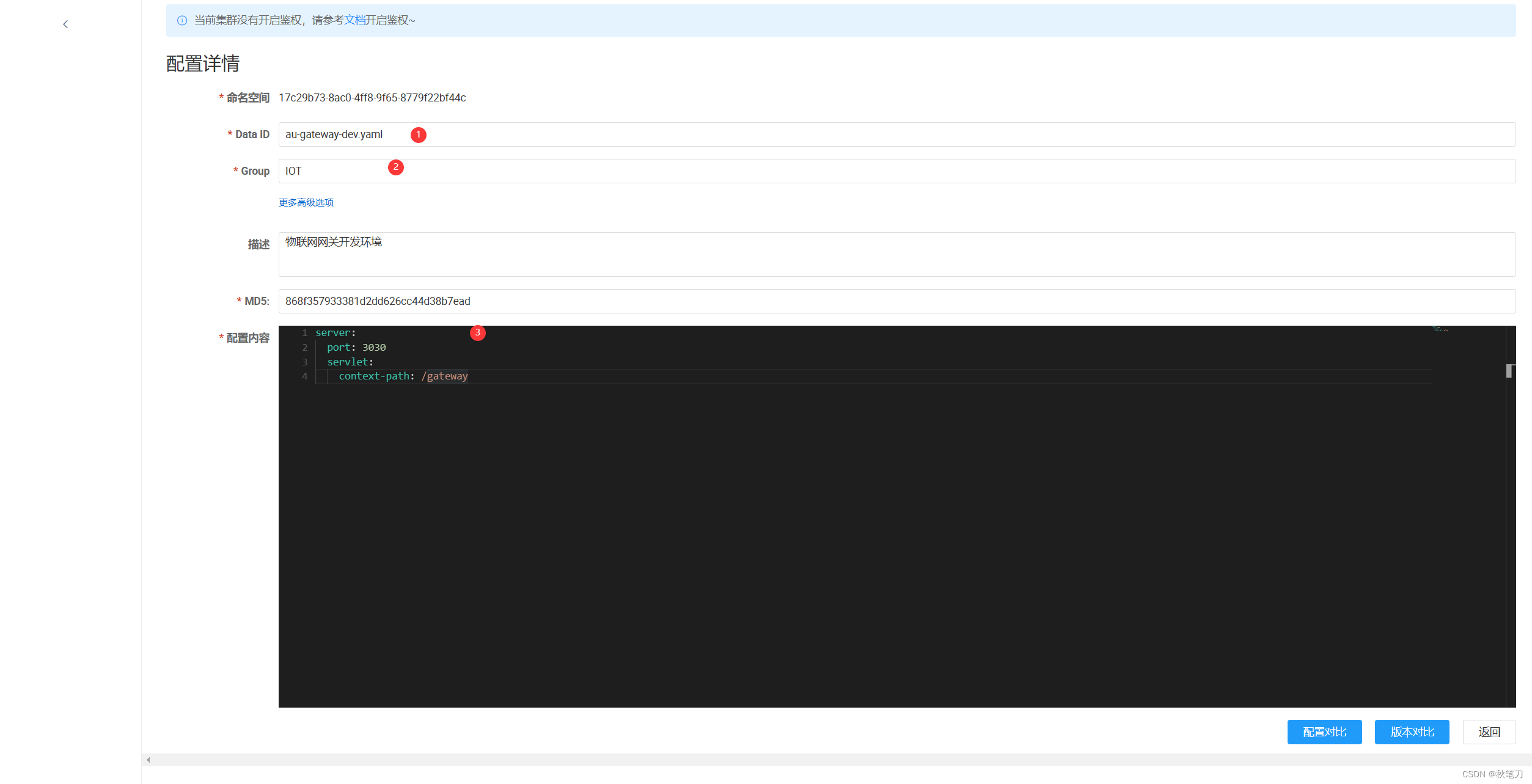Click the context-path /gateway line in editor
Image resolution: width=1532 pixels, height=784 pixels.
click(403, 376)
